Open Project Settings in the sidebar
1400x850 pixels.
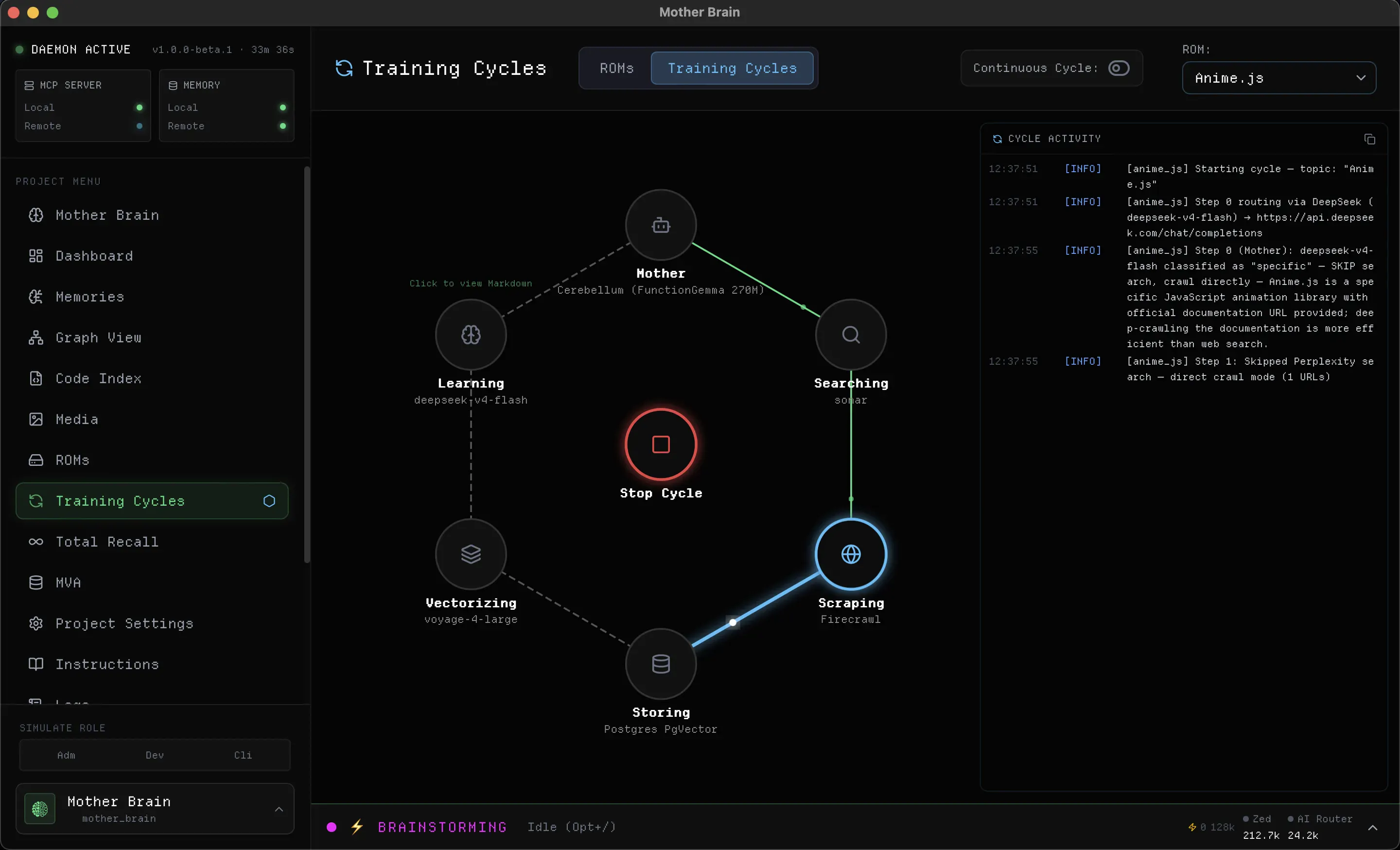(152, 623)
